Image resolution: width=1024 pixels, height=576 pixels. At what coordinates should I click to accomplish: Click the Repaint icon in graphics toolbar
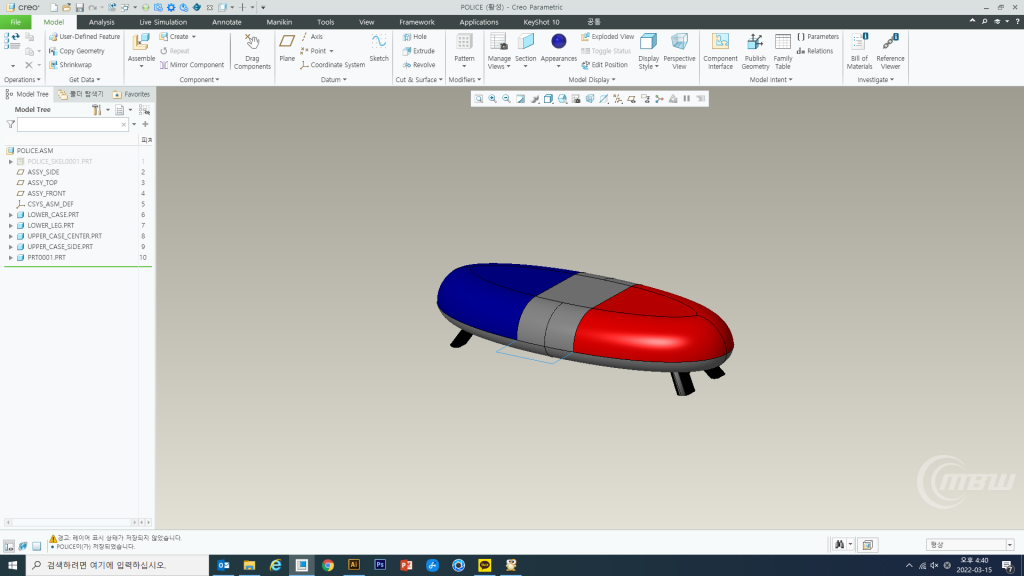point(520,99)
